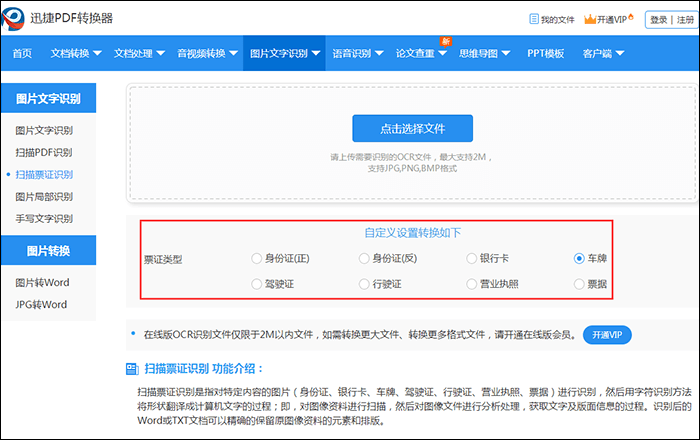Open PPT模板 navigation item

(546, 54)
